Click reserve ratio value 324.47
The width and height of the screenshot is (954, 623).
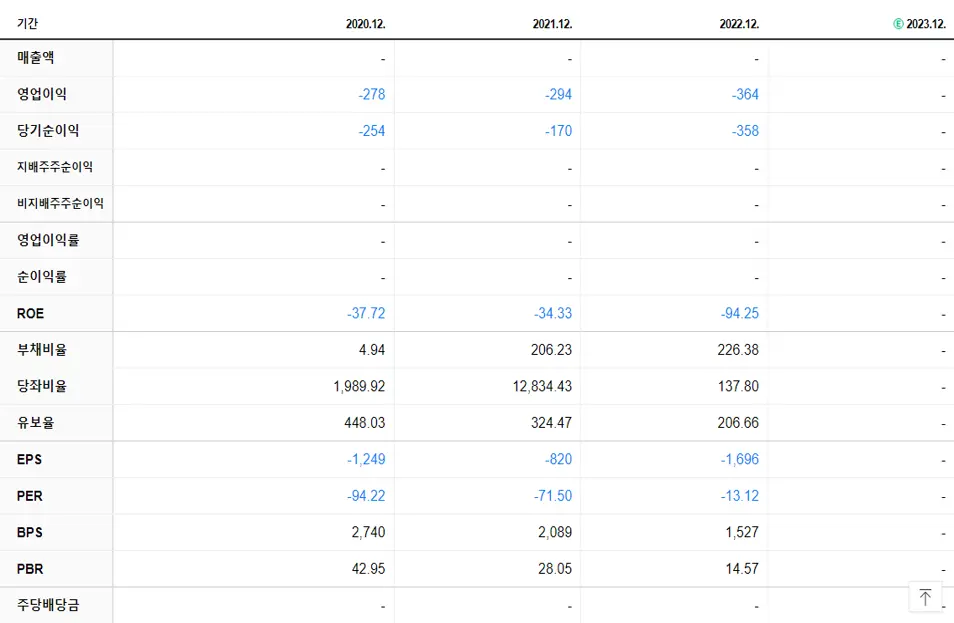pos(551,423)
